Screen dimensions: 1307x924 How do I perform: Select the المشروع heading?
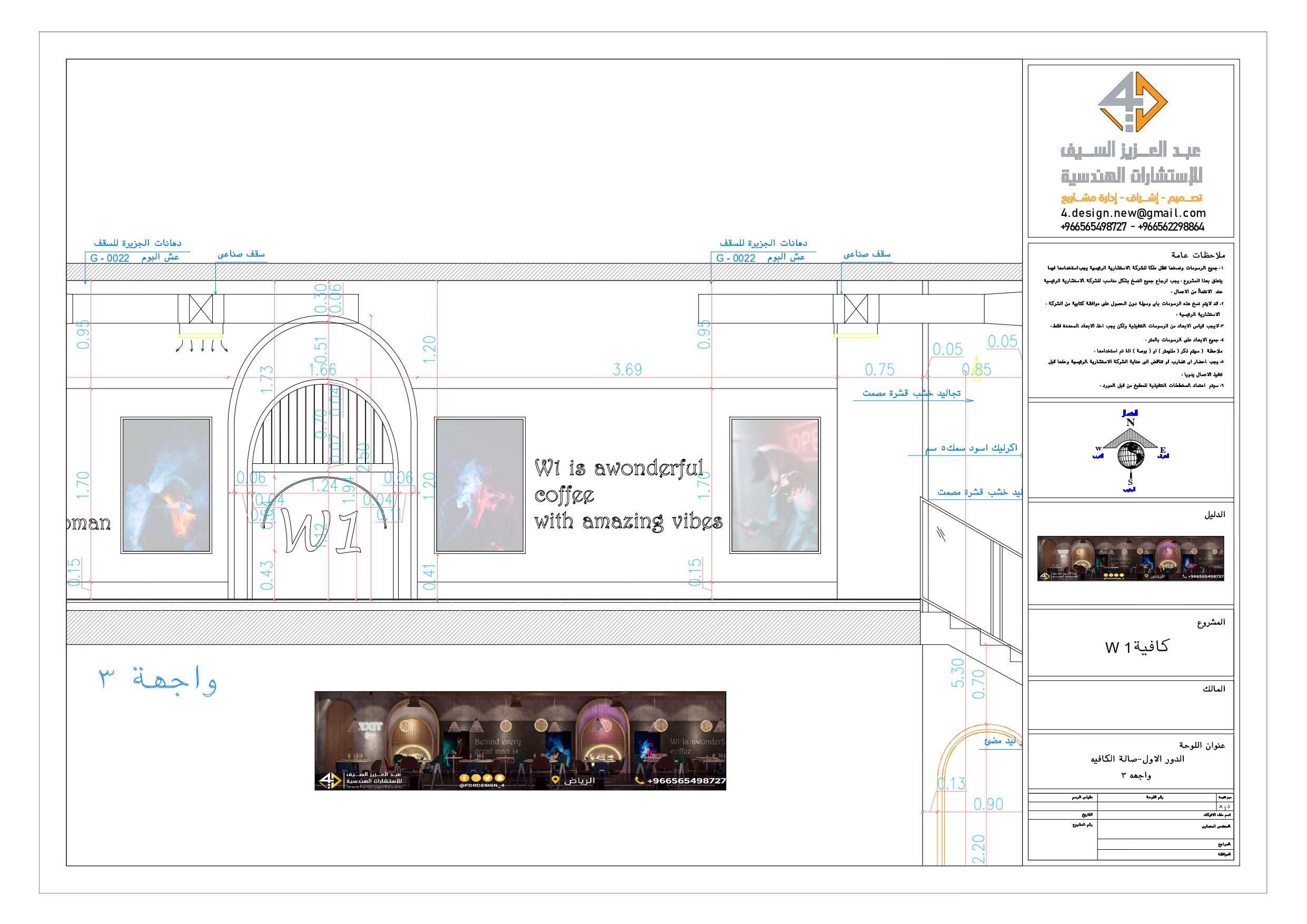point(1211,622)
